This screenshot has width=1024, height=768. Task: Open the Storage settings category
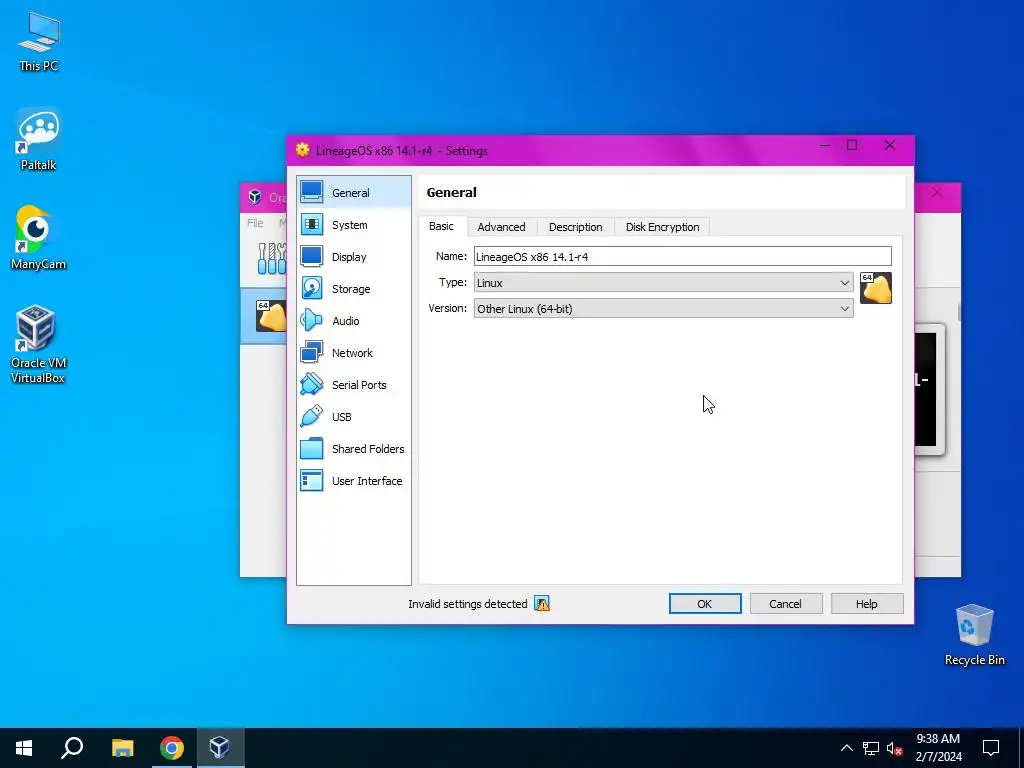point(353,289)
